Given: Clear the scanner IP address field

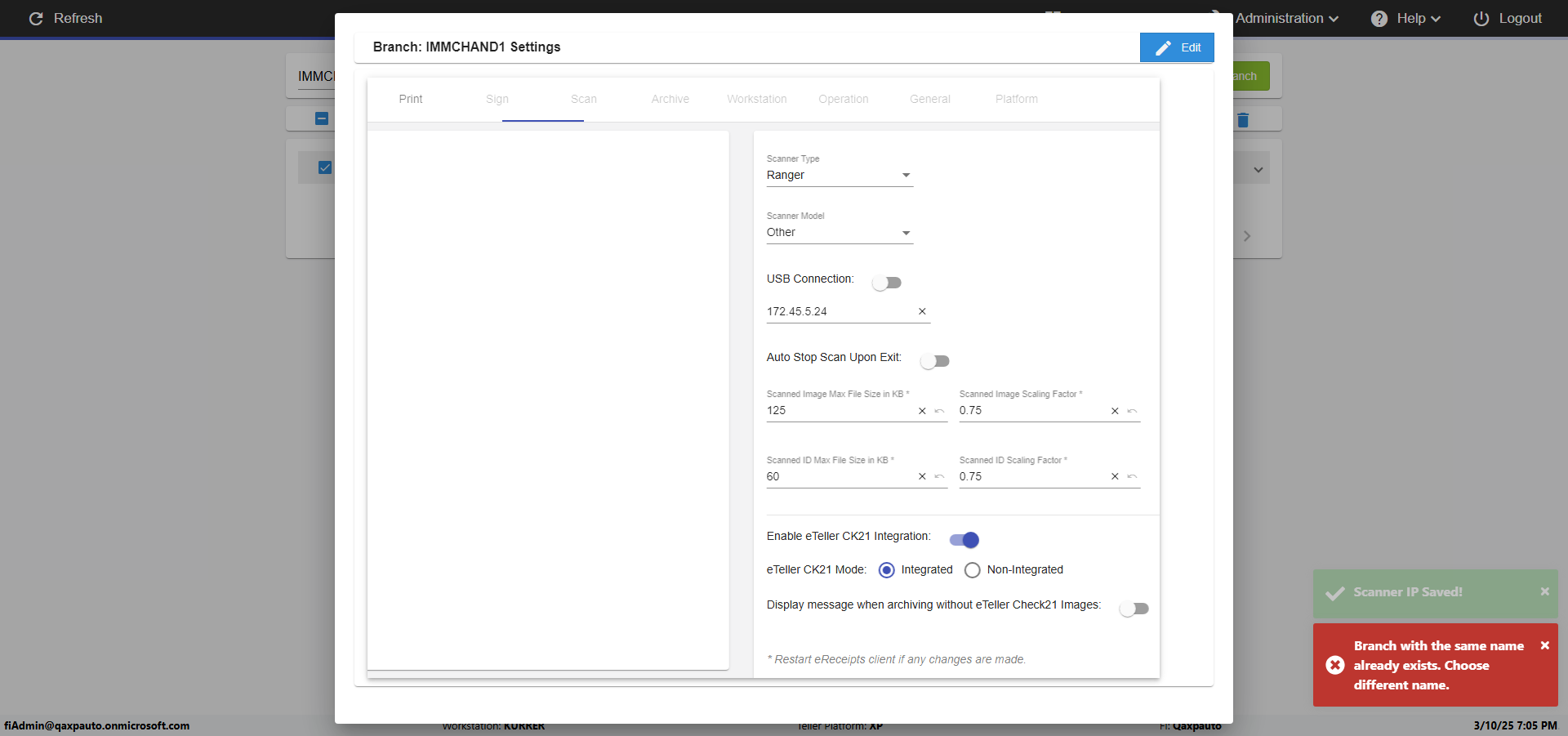Looking at the screenshot, I should (x=922, y=311).
